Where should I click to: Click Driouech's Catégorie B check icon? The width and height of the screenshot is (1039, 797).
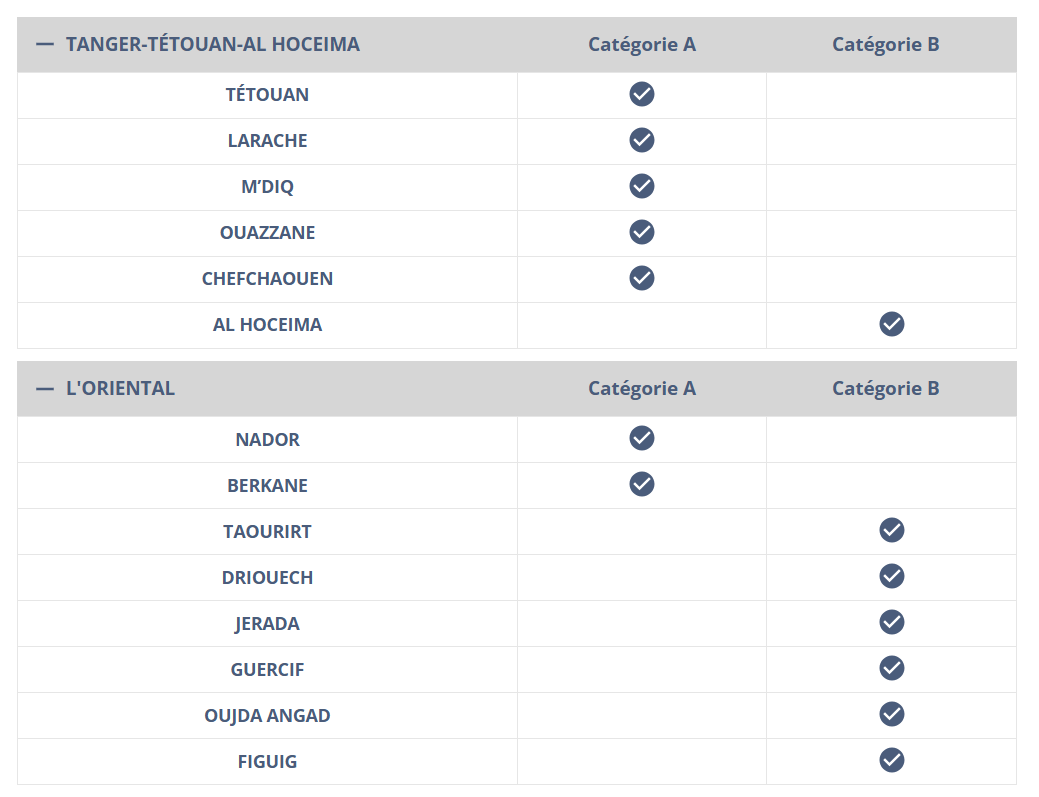(x=892, y=577)
